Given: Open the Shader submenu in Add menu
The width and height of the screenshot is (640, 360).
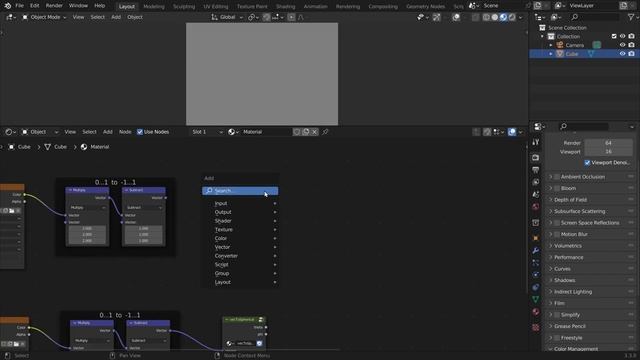Looking at the screenshot, I should pos(240,221).
